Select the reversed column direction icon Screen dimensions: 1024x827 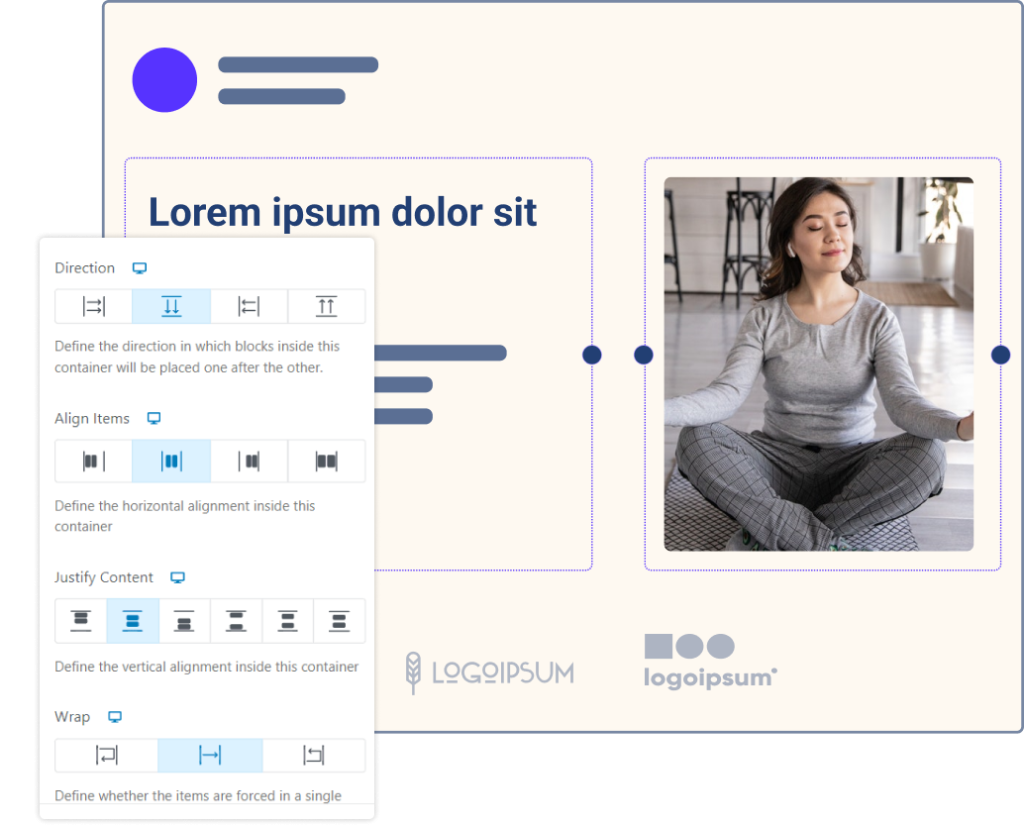(x=327, y=306)
